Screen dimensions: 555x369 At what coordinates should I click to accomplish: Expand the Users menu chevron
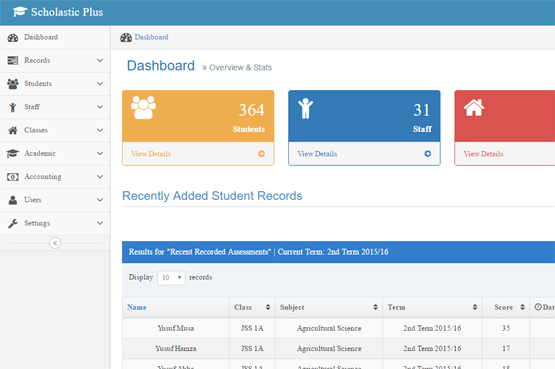pos(100,200)
